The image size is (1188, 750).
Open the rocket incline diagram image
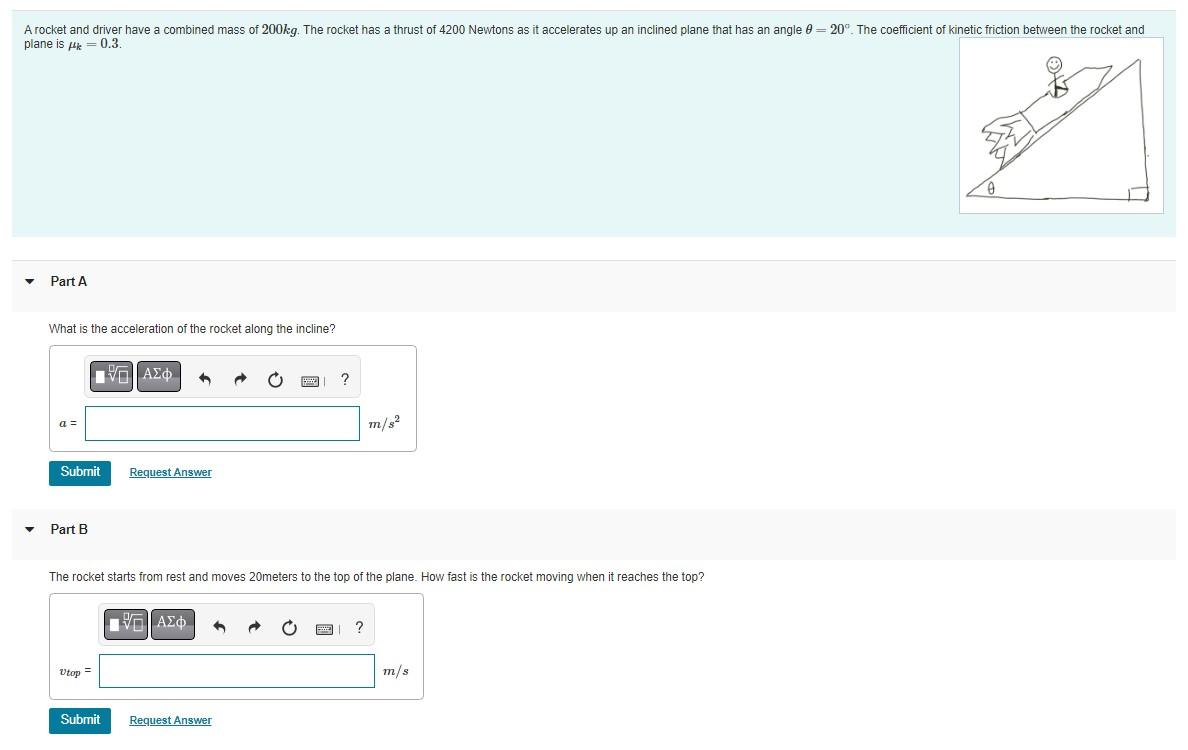pyautogui.click(x=1061, y=126)
